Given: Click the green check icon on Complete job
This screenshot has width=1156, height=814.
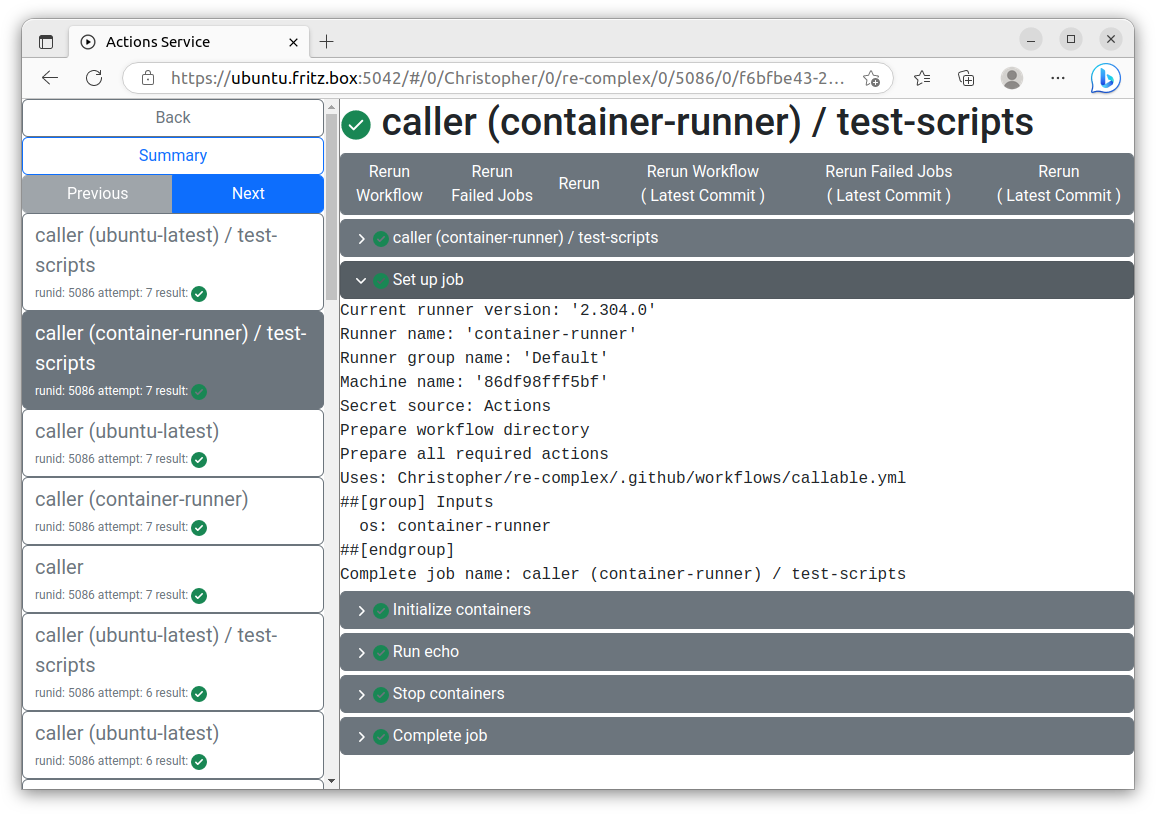Looking at the screenshot, I should point(381,737).
